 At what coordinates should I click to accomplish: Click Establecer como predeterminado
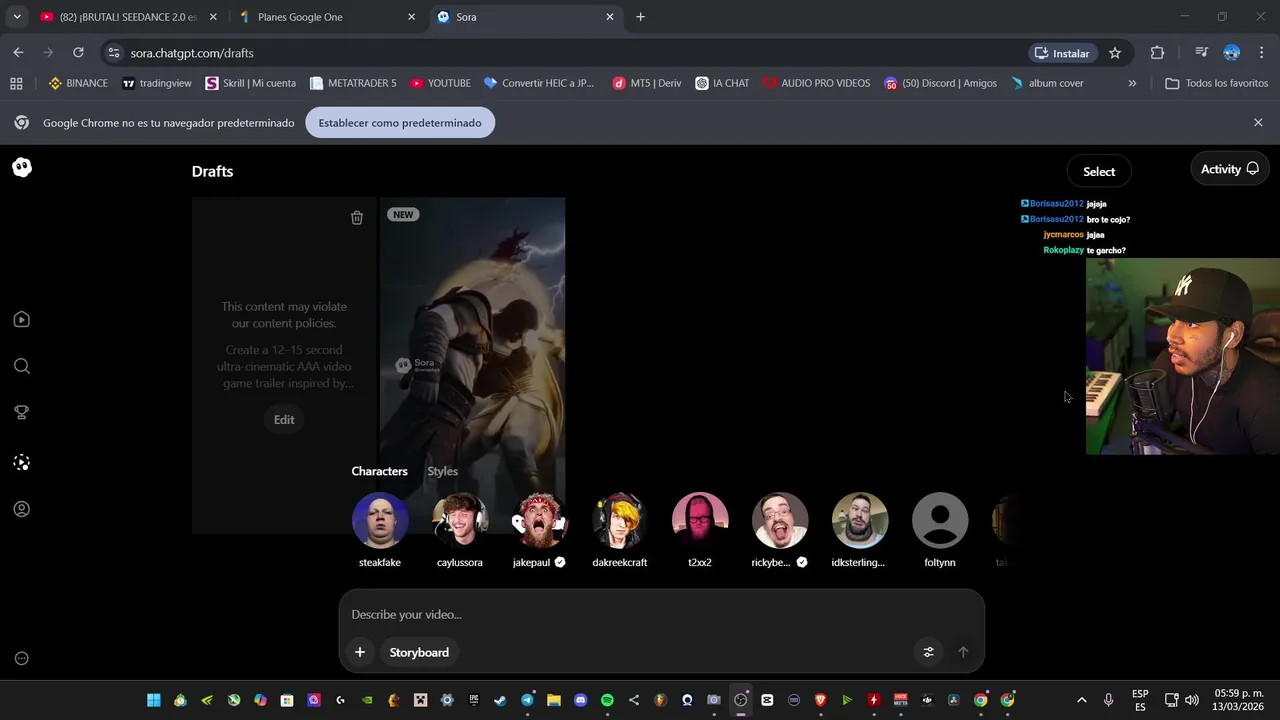click(x=400, y=122)
